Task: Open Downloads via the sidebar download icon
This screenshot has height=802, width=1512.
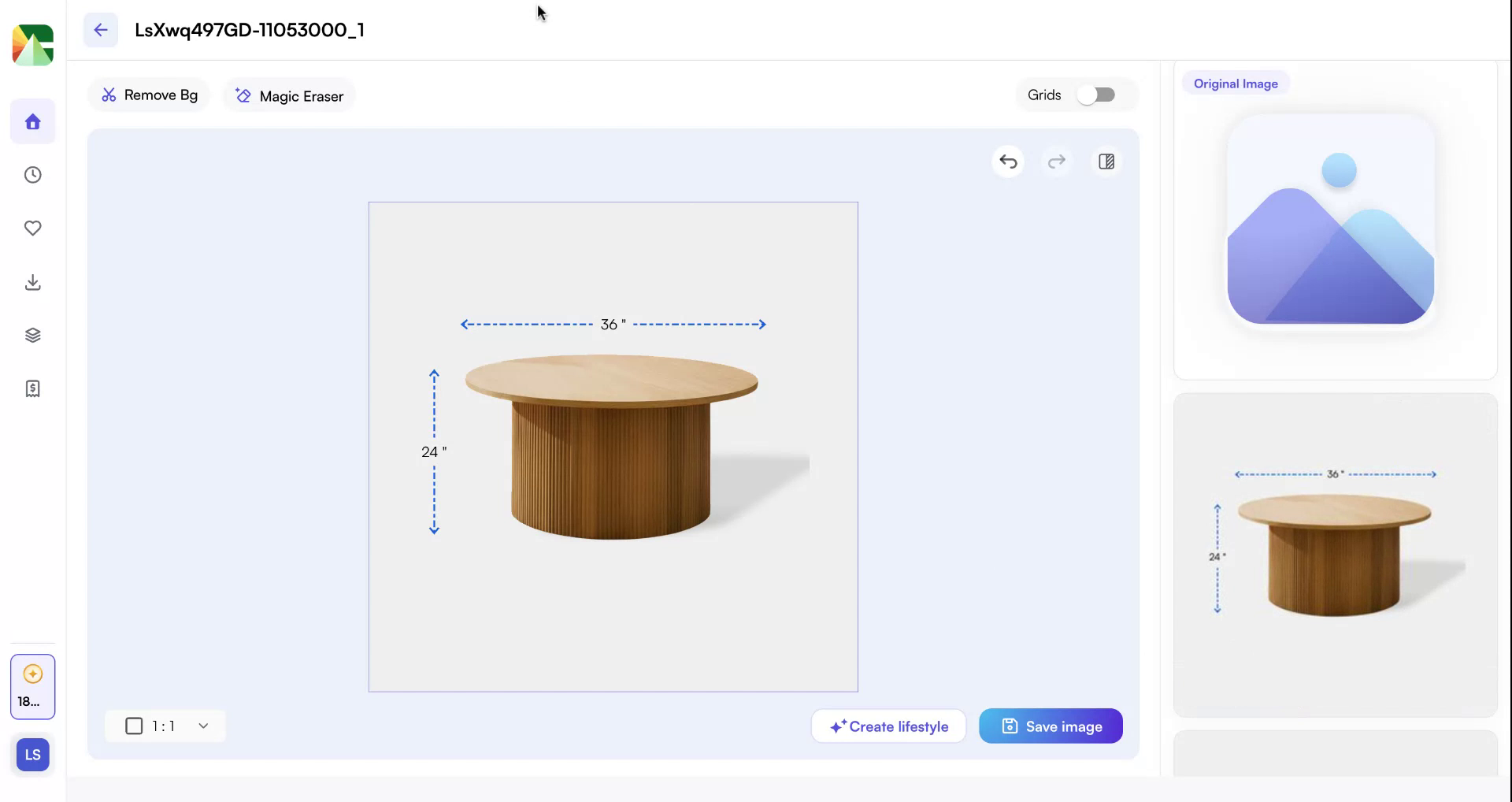Action: pos(32,282)
